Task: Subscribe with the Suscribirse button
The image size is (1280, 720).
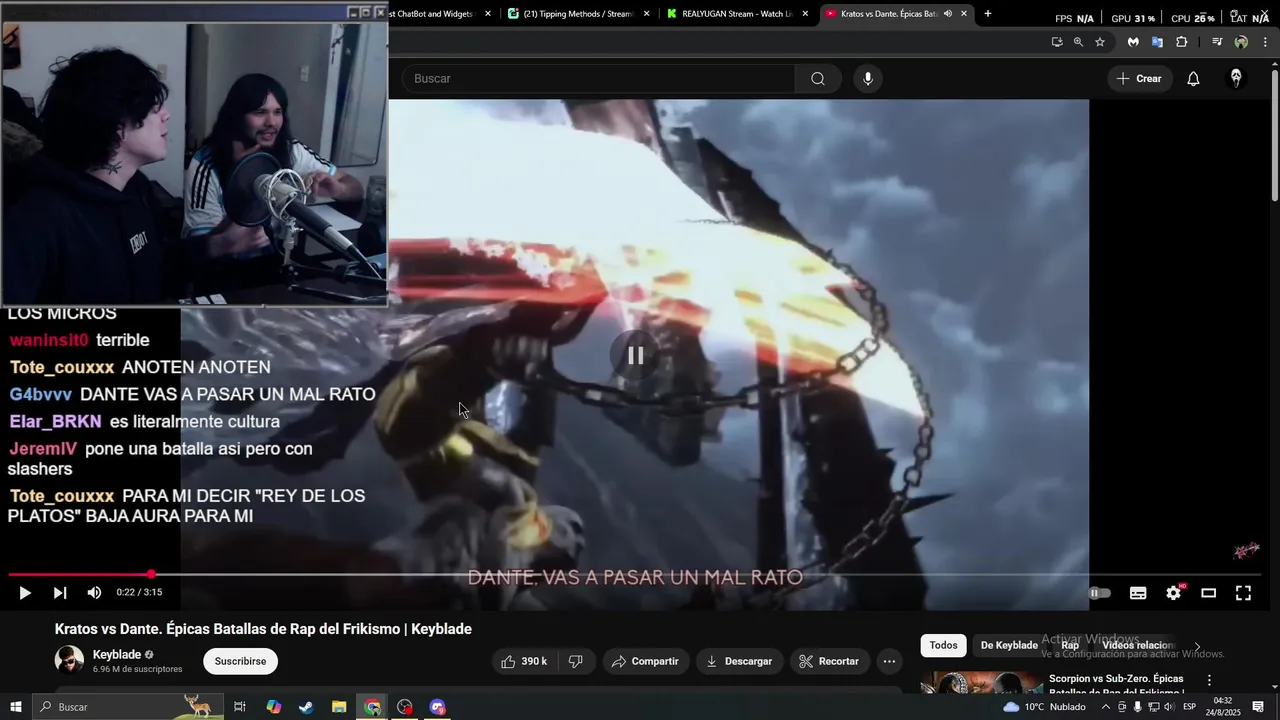Action: click(240, 661)
